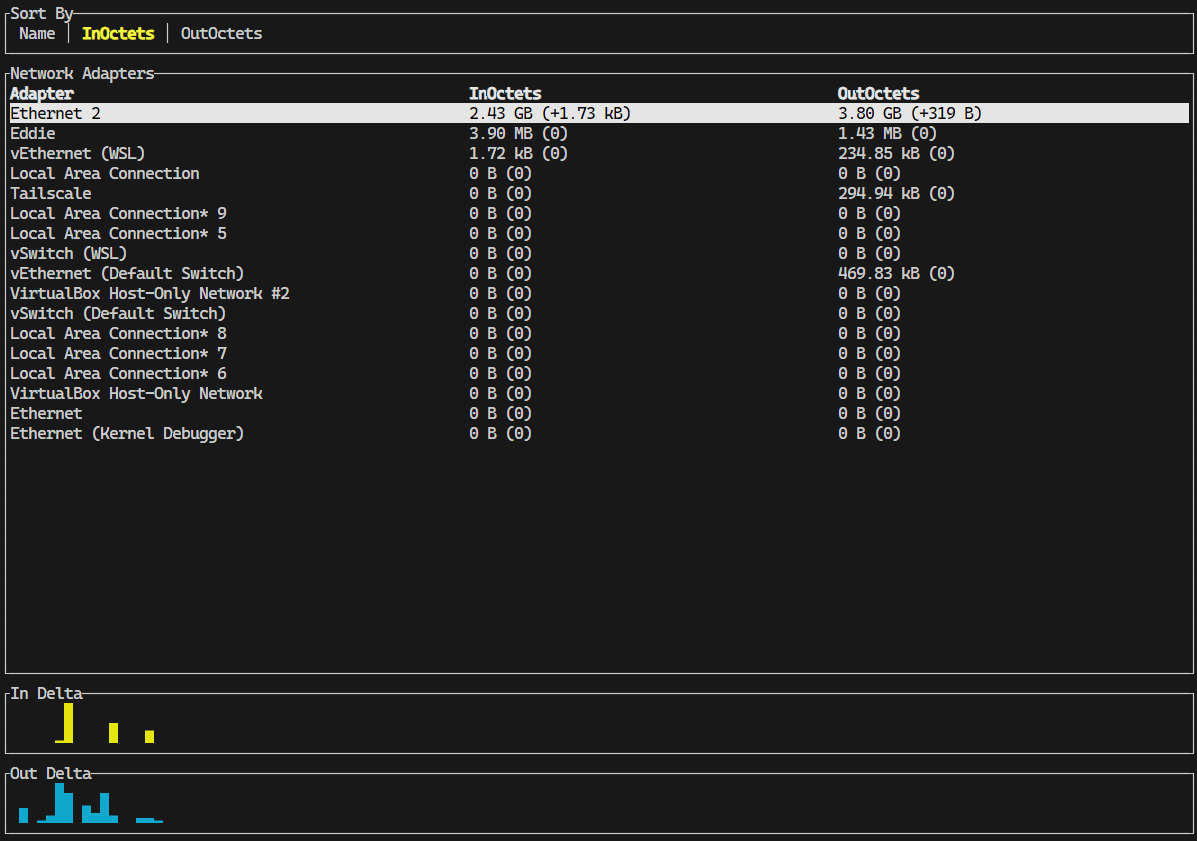Select the Local Area Connection adapter row

pyautogui.click(x=599, y=173)
